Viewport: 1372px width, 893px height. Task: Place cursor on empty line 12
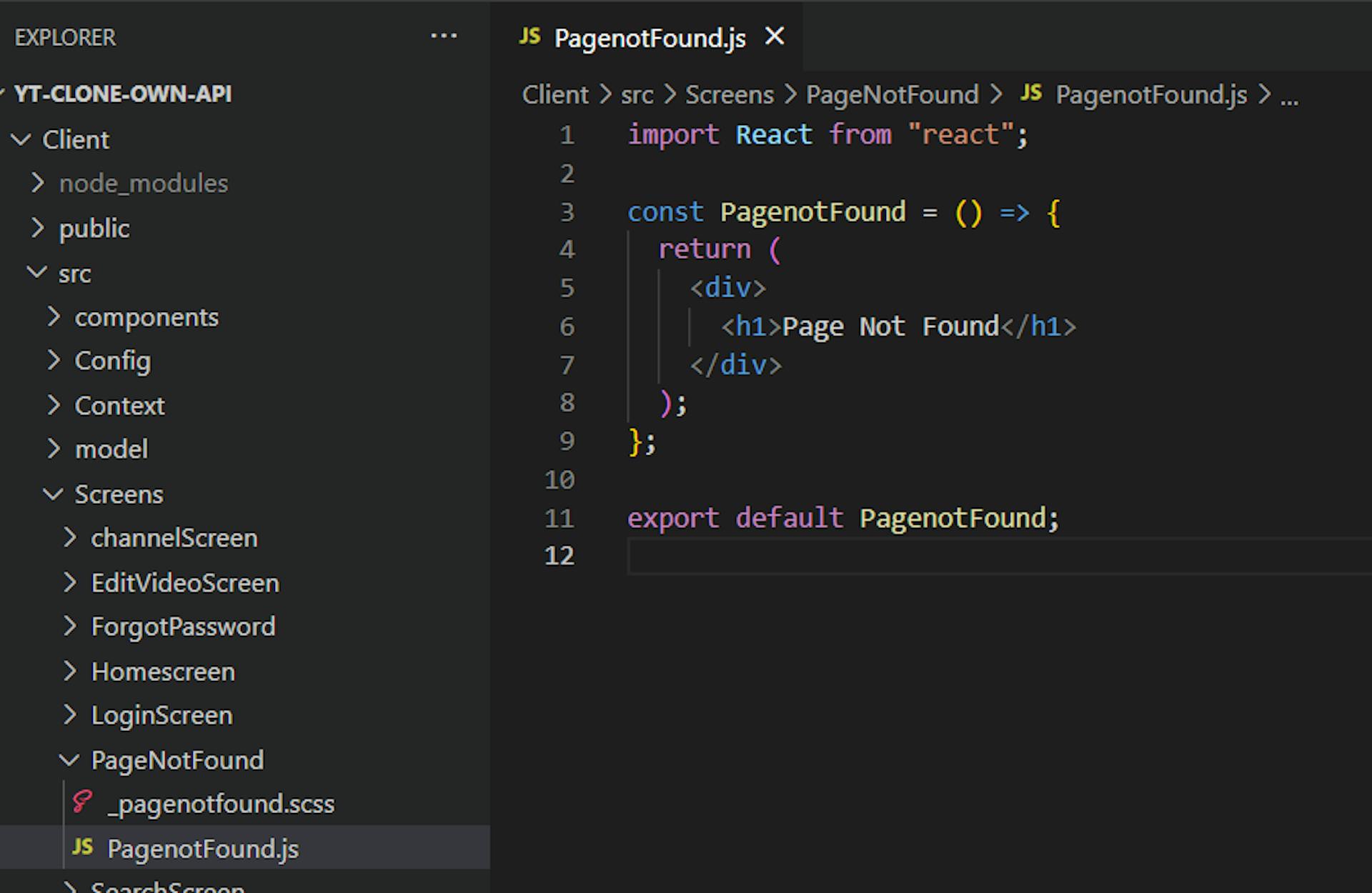point(857,557)
